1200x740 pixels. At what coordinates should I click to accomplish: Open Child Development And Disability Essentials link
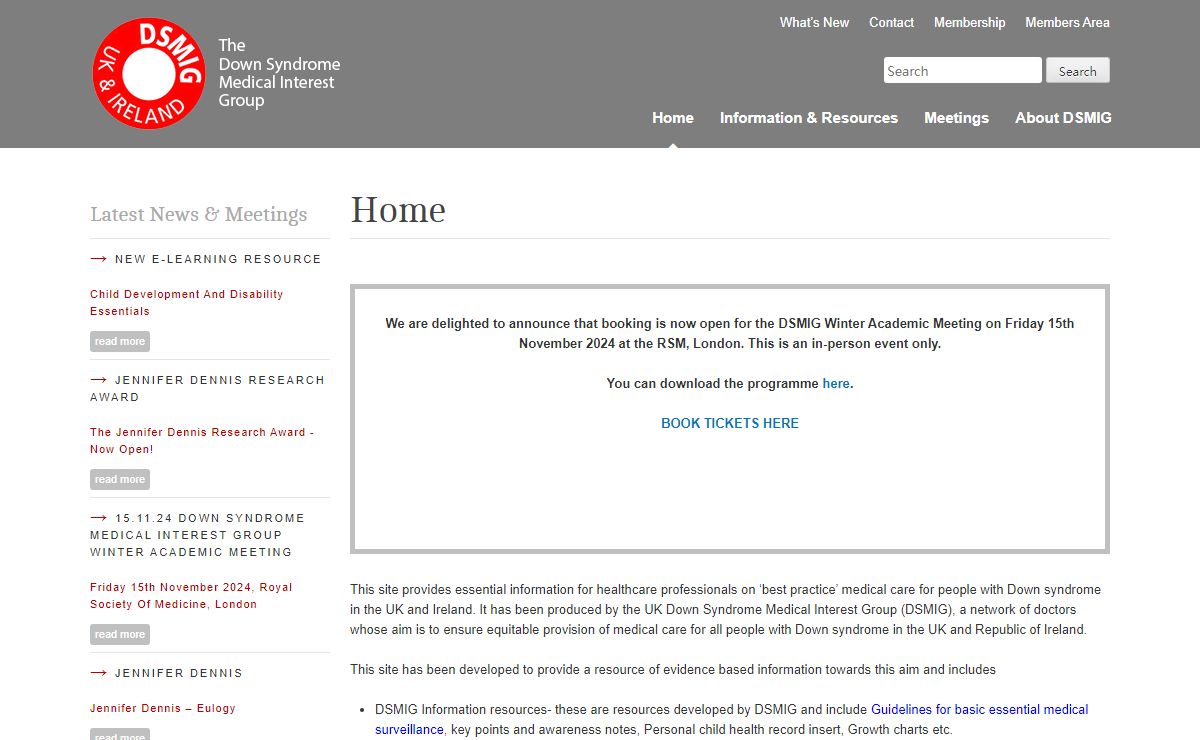187,302
